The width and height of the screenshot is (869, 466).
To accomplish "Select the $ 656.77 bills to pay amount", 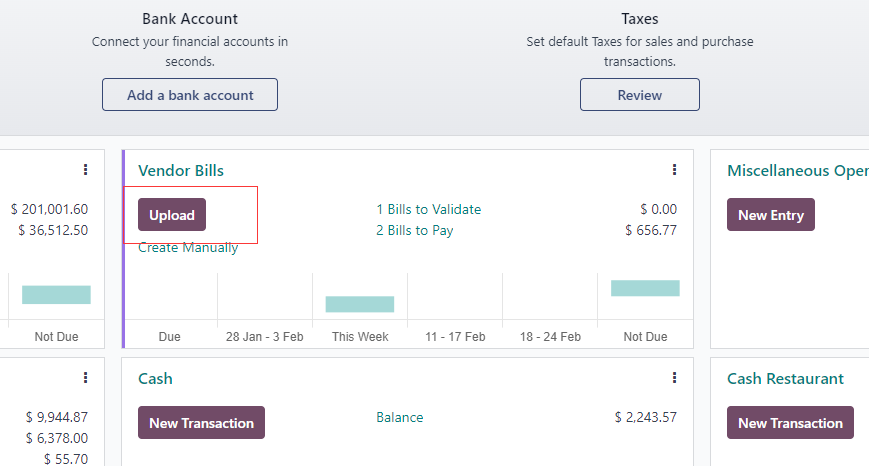I will (651, 231).
